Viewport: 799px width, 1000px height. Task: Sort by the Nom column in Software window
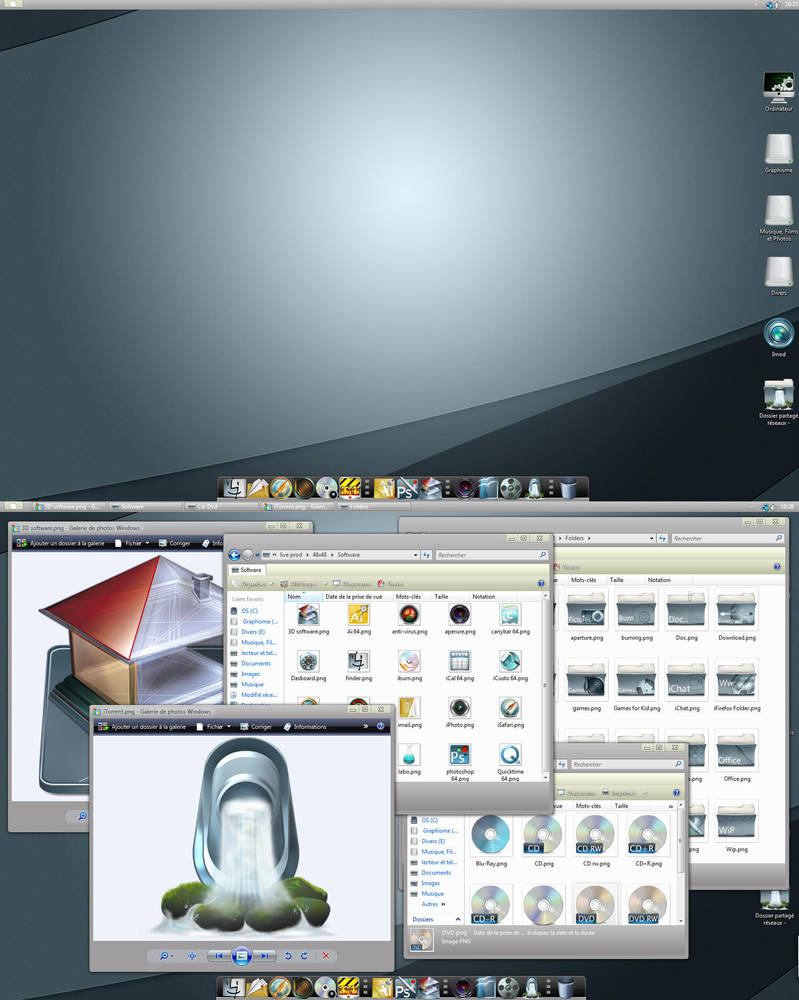coord(303,596)
